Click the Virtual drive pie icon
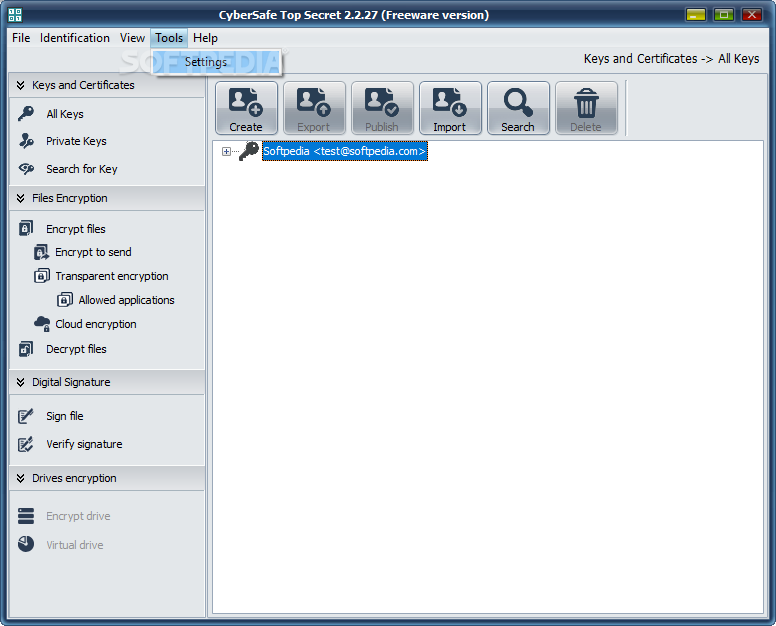Image resolution: width=776 pixels, height=626 pixels. click(x=26, y=544)
